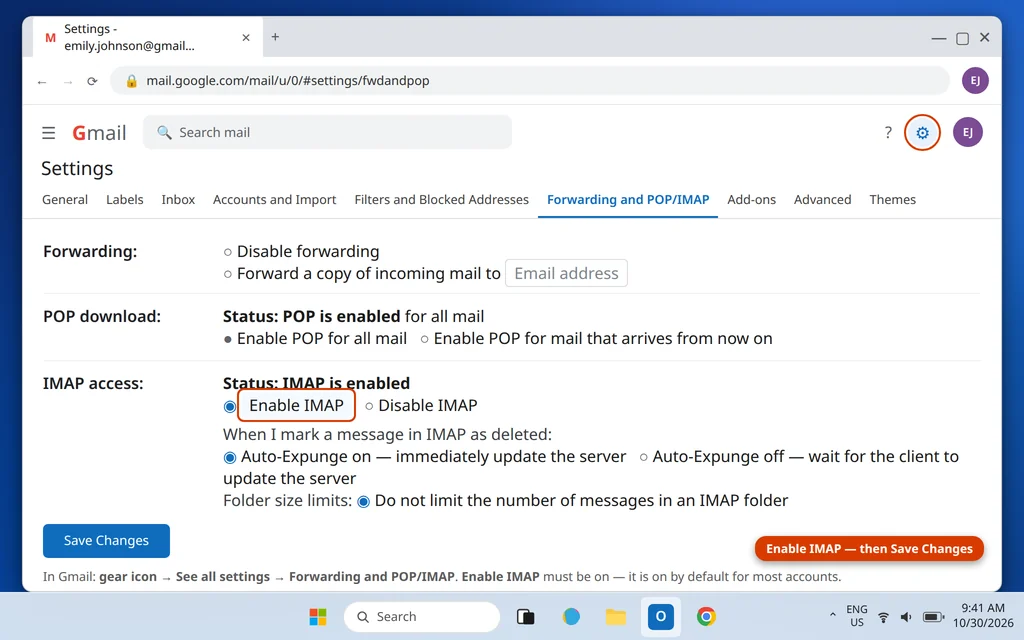This screenshot has height=640, width=1024.
Task: Click the Save Changes button
Action: pos(106,541)
